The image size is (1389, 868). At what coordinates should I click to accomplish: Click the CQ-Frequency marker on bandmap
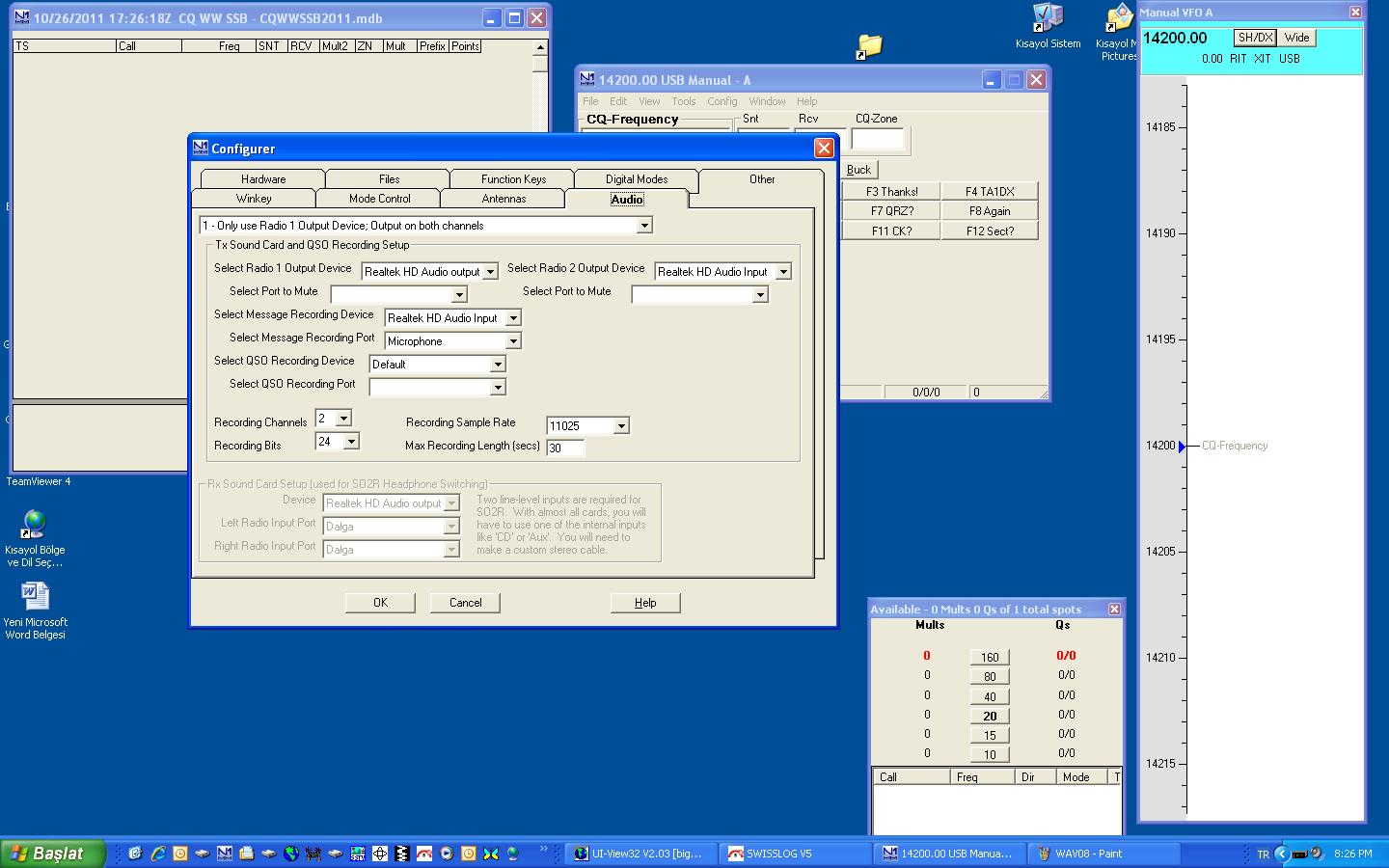1234,446
